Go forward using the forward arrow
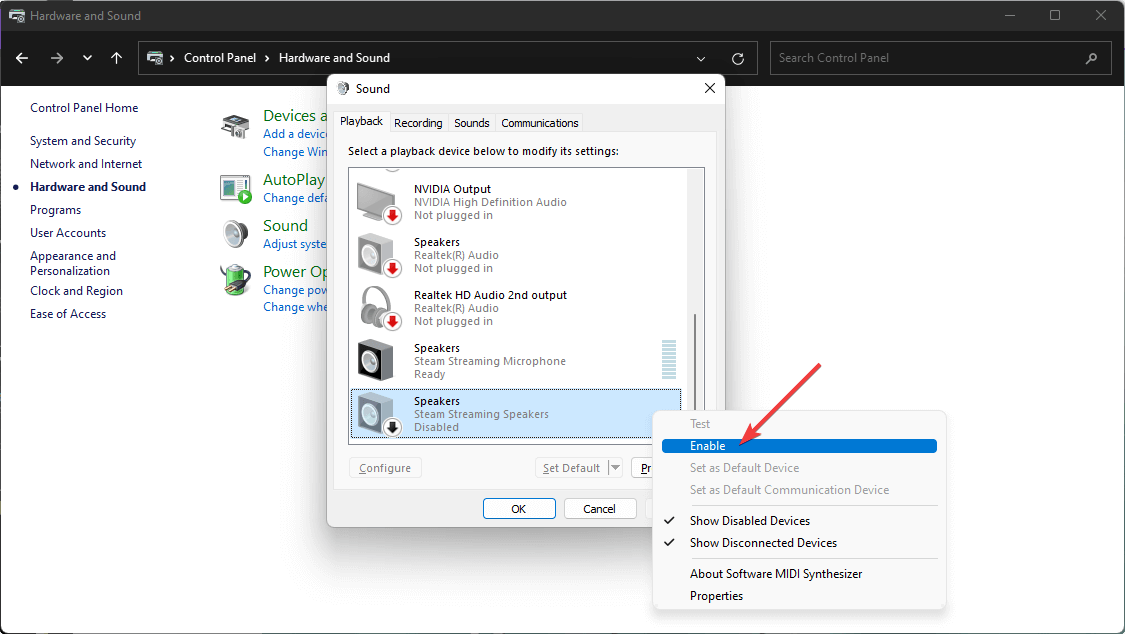The width and height of the screenshot is (1125, 634). 57,58
